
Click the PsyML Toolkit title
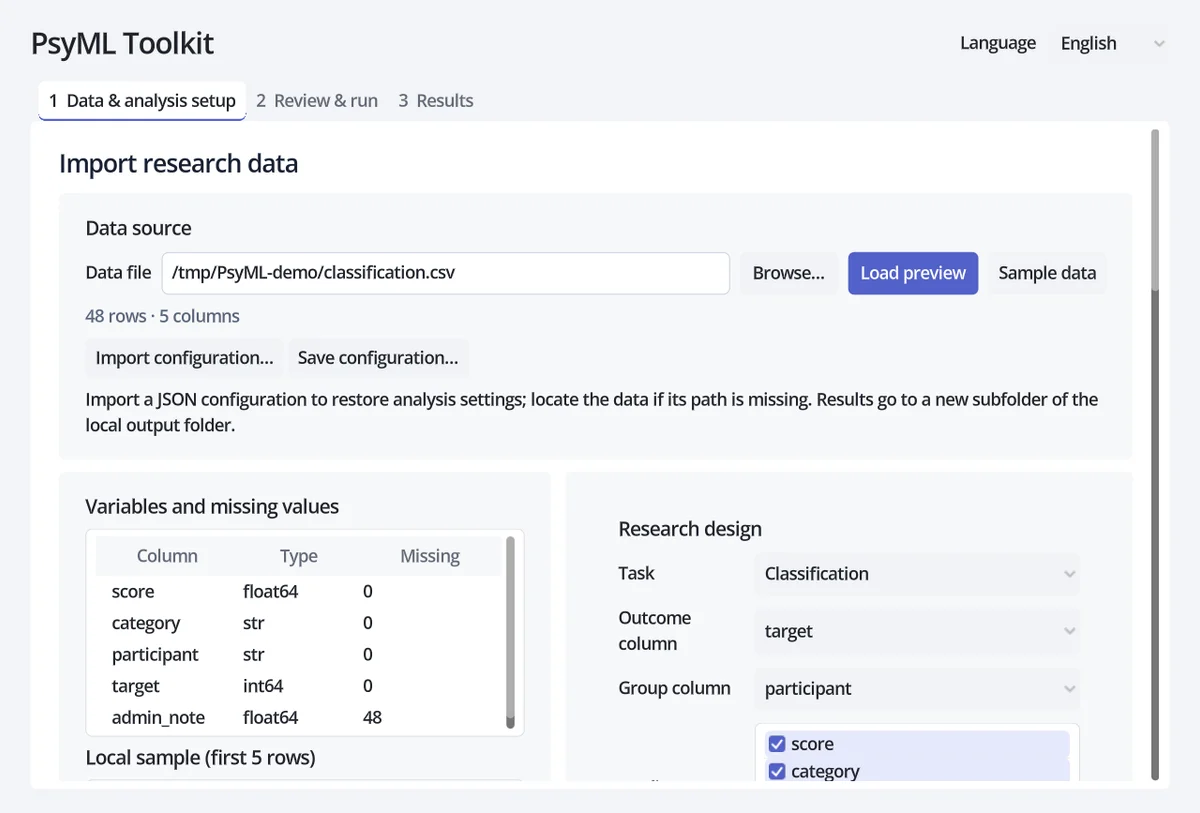pos(122,44)
